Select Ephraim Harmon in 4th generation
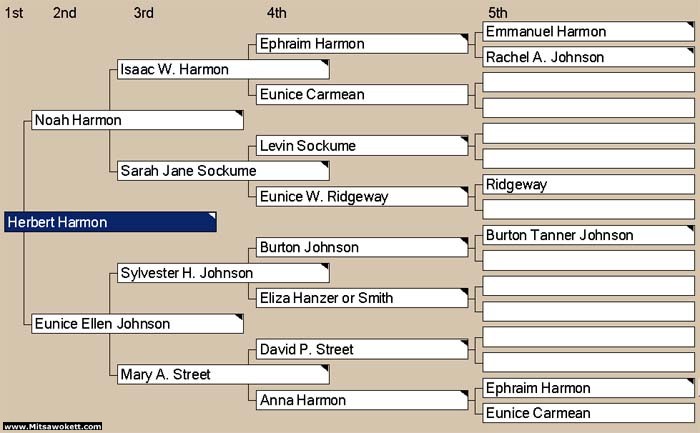The width and height of the screenshot is (700, 433). point(362,44)
